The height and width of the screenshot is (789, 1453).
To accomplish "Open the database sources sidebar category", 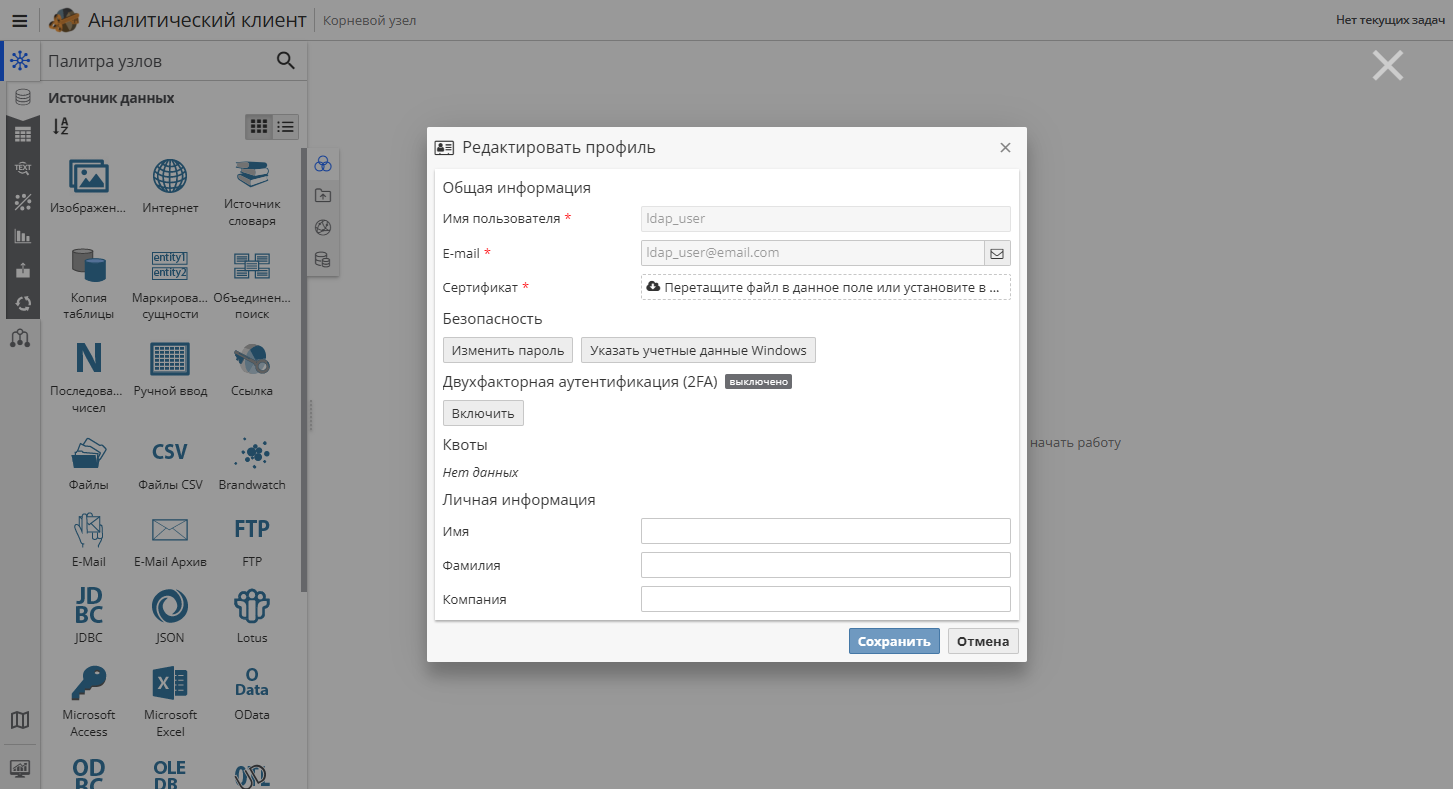I will click(22, 98).
